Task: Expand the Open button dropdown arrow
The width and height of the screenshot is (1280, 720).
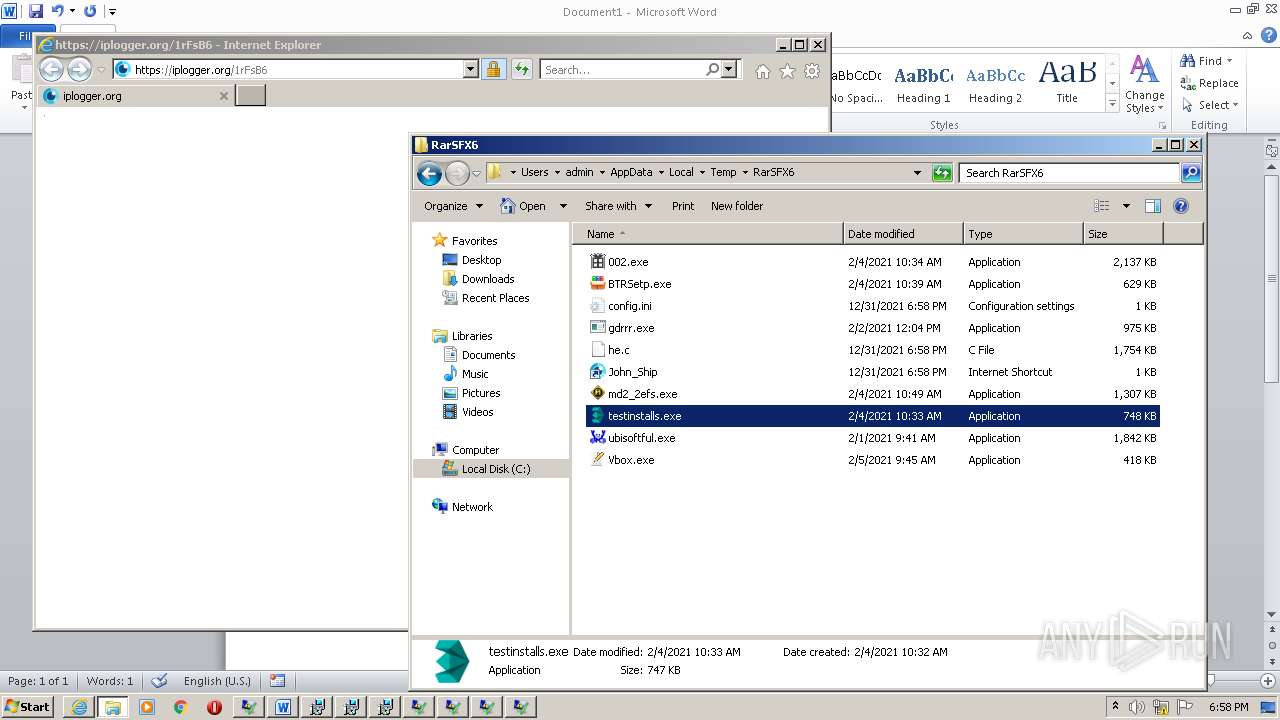Action: click(563, 206)
